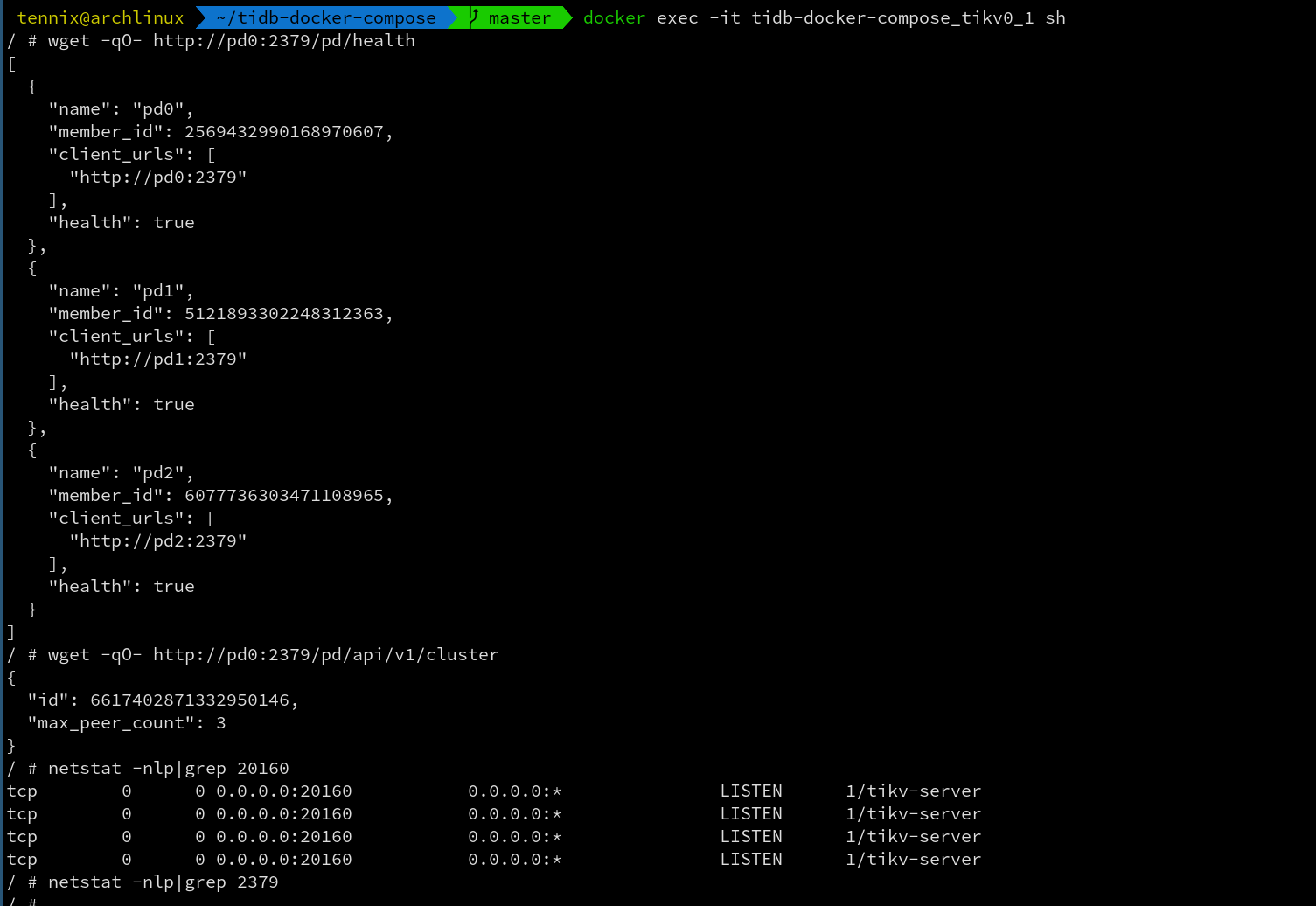
Task: Click the cluster id 6617402871332950146
Action: (190, 700)
